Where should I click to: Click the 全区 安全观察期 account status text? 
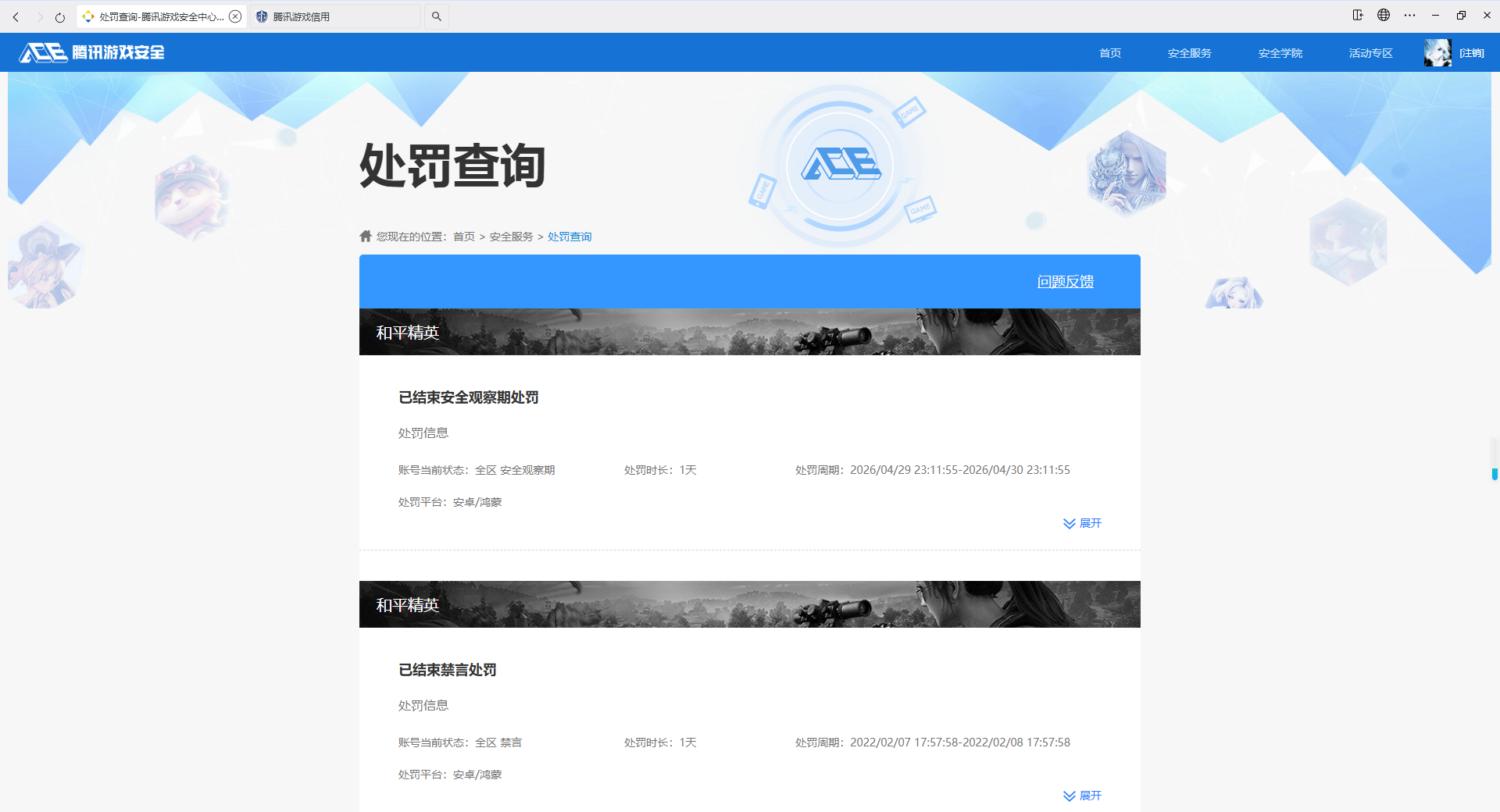pos(515,470)
